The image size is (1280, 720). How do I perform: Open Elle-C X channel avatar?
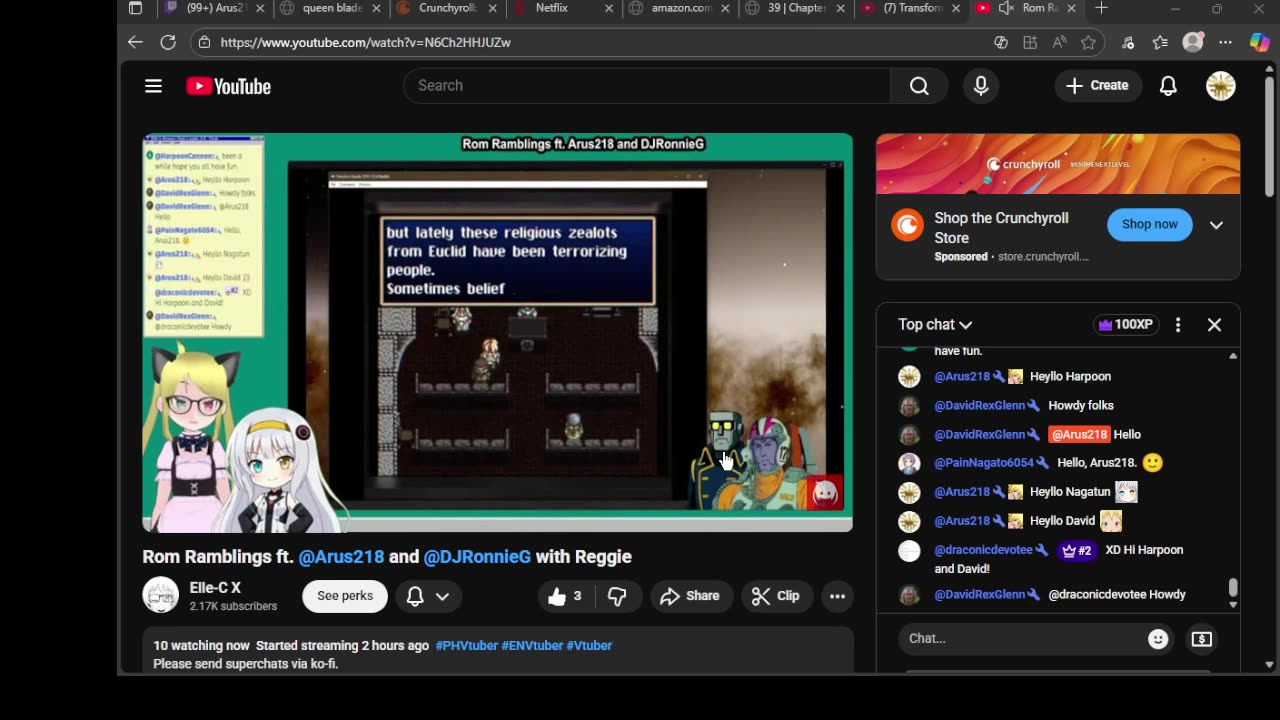(x=161, y=595)
